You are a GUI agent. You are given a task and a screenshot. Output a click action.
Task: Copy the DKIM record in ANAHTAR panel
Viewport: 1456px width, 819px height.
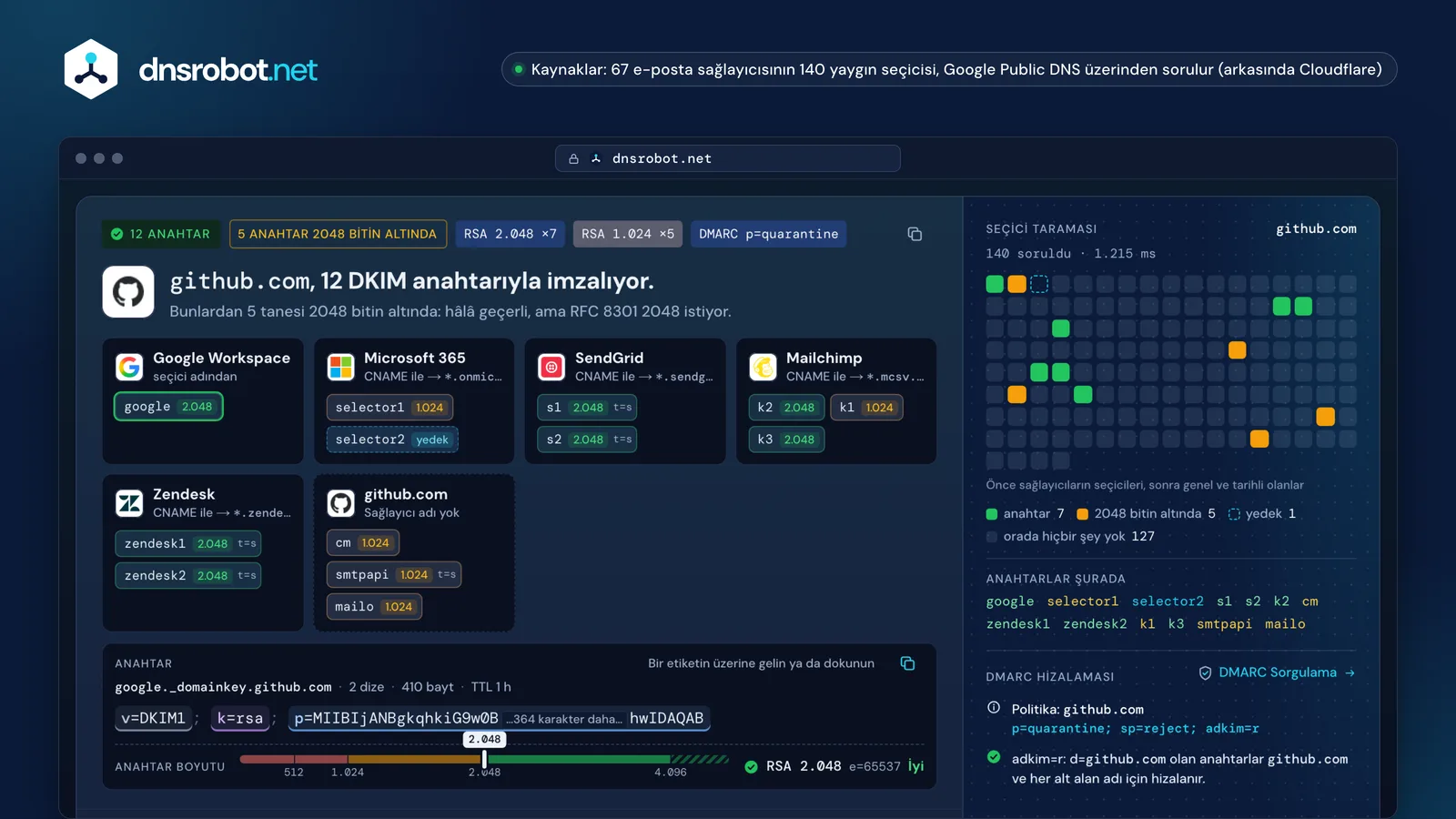(x=907, y=663)
